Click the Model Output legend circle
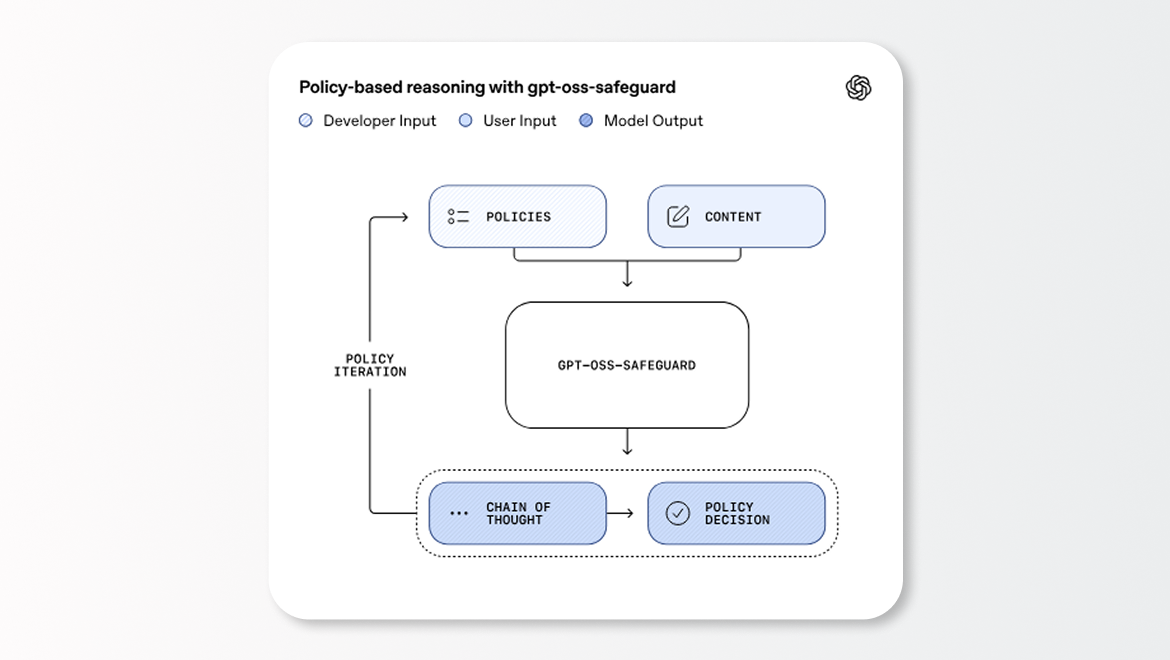This screenshot has width=1170, height=660. [586, 121]
